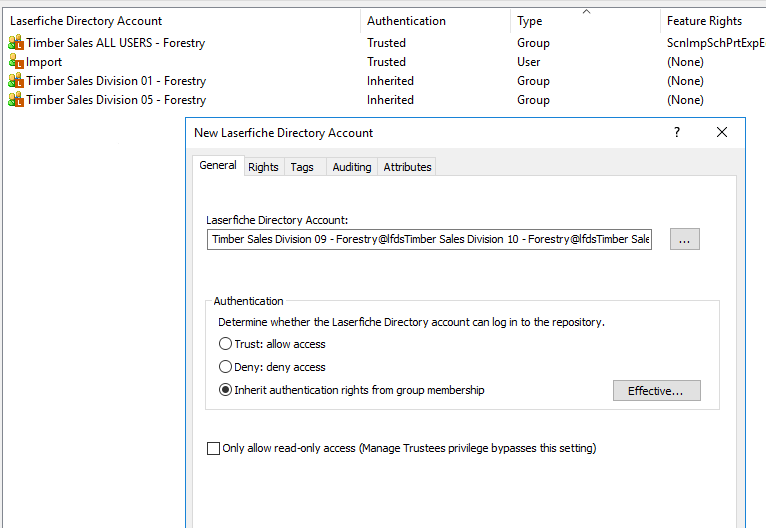Select Inherit authentication rights from group membership
The height and width of the screenshot is (528, 766).
point(225,390)
